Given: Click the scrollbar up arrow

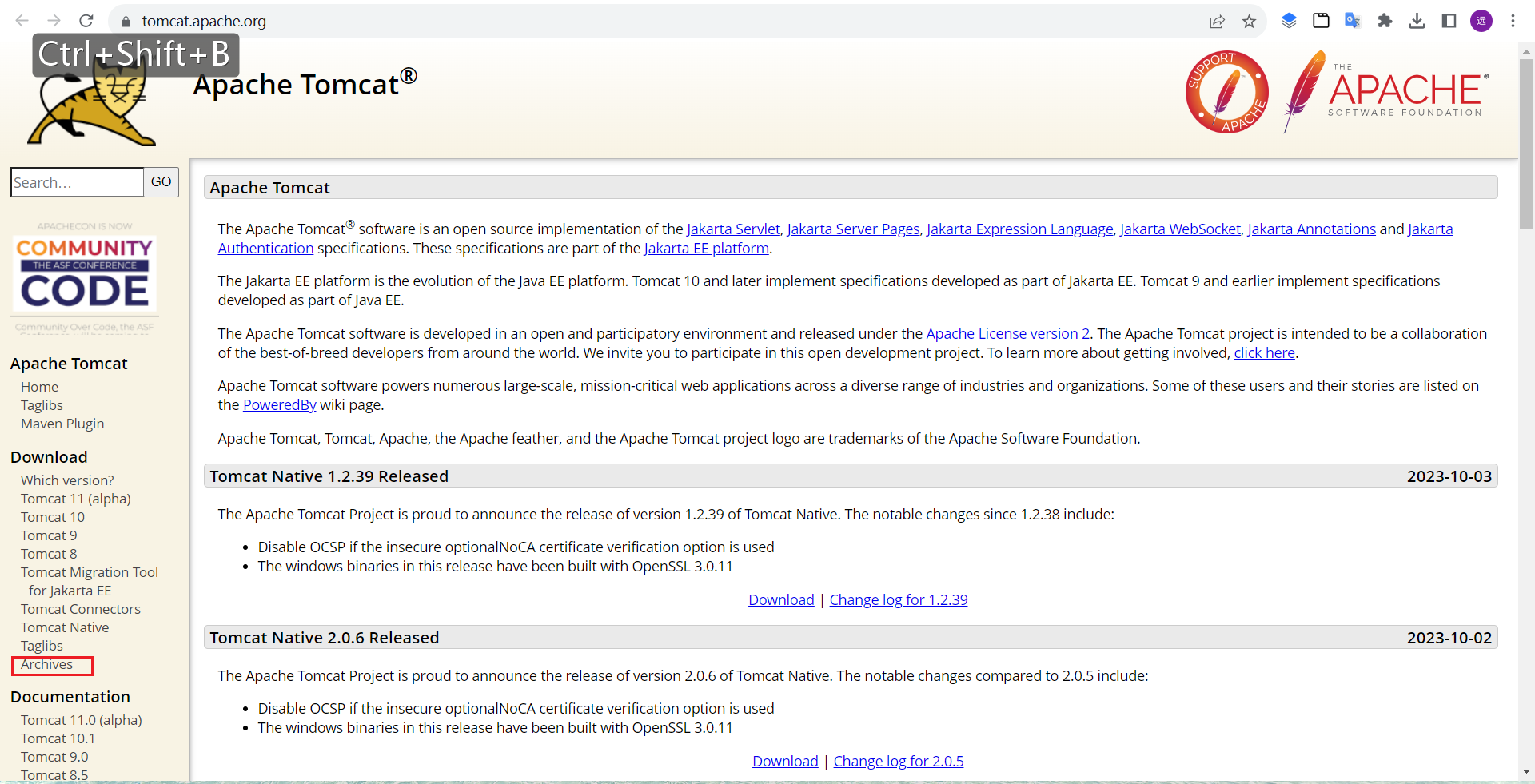Looking at the screenshot, I should coord(1527,51).
